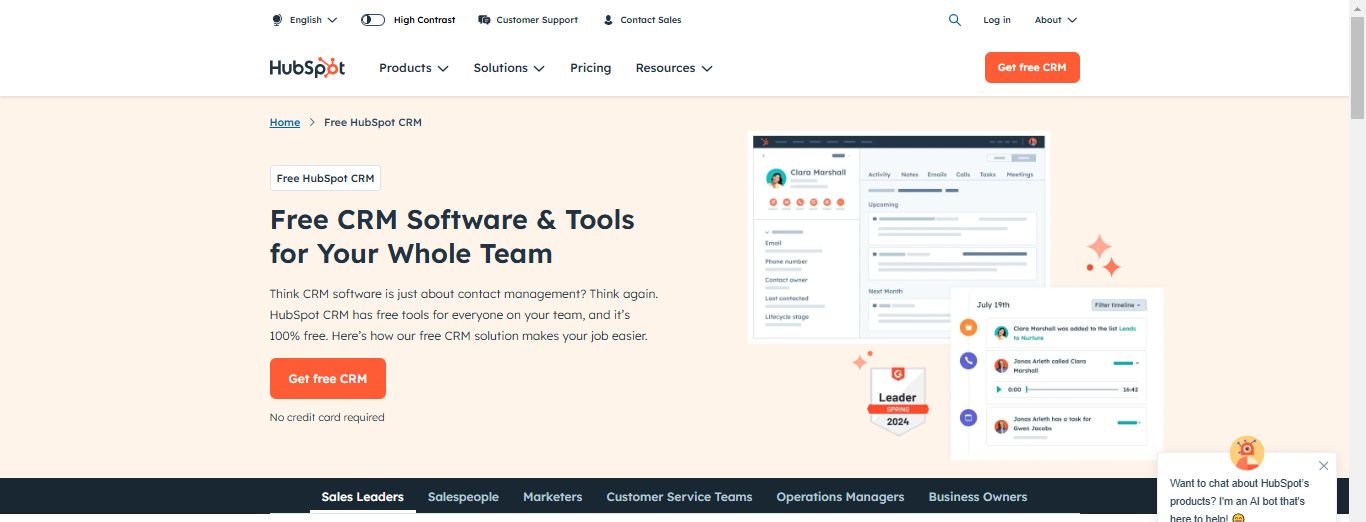
Task: Click the Customer Support chat icon
Action: pos(484,20)
